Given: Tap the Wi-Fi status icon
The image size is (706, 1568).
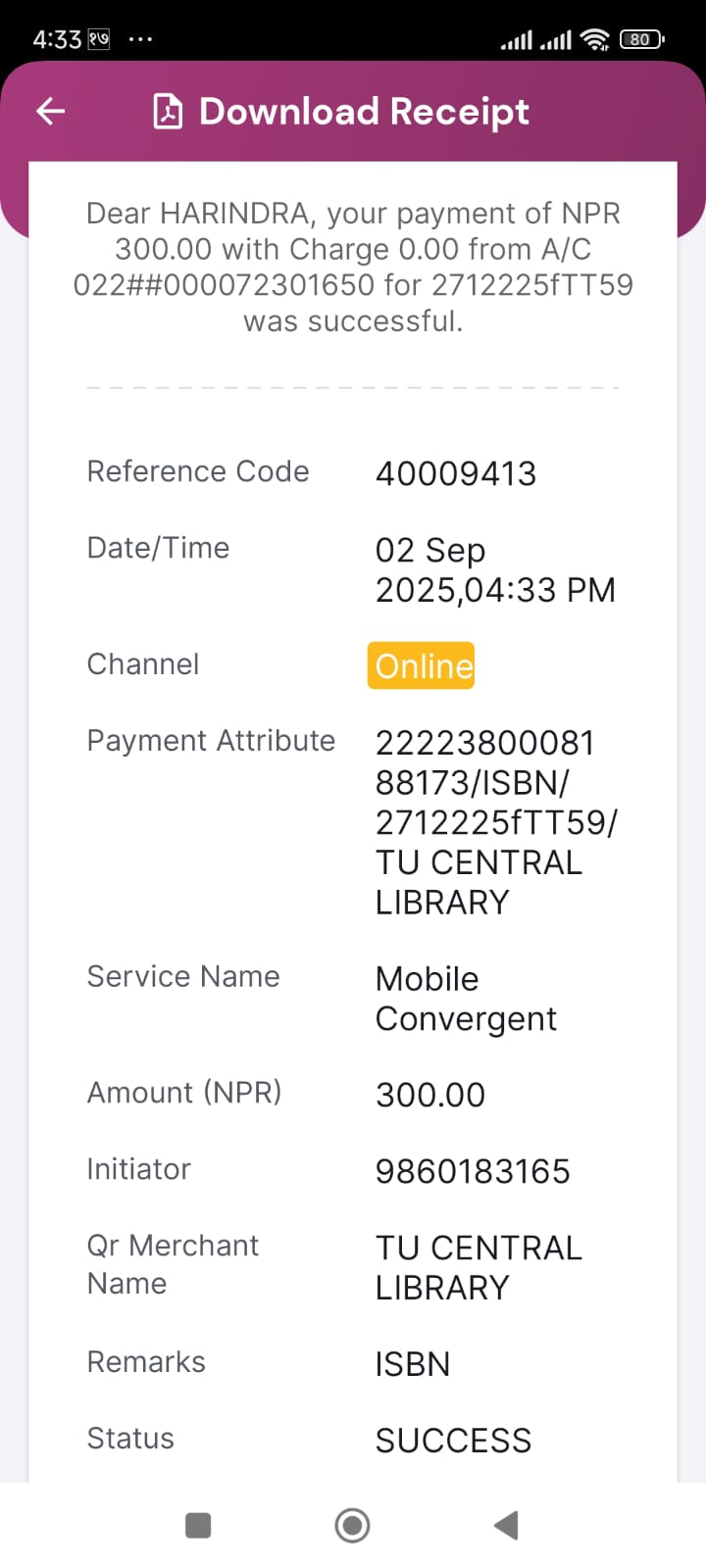Looking at the screenshot, I should (594, 39).
